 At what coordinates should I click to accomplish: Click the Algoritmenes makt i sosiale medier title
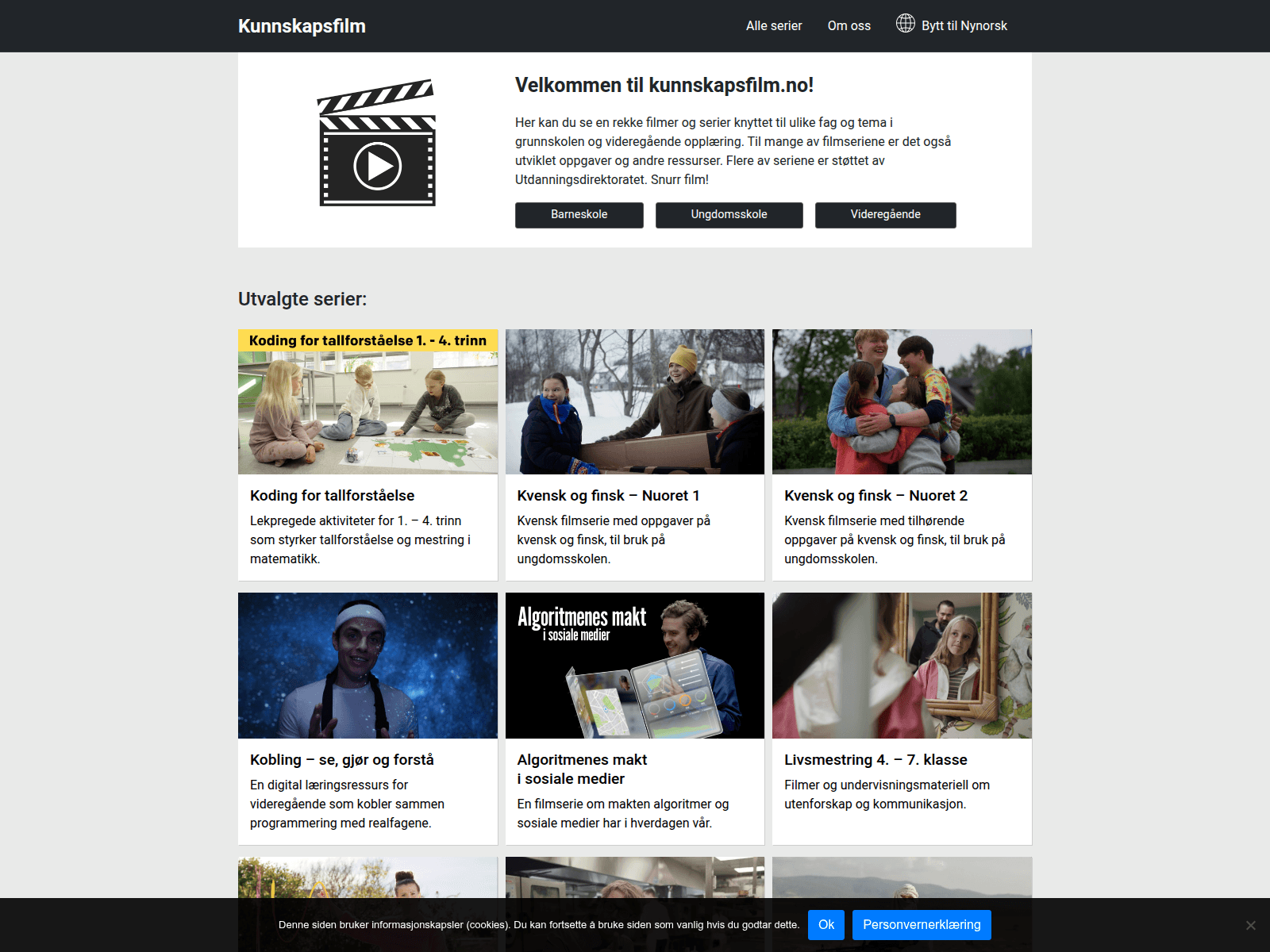[582, 770]
